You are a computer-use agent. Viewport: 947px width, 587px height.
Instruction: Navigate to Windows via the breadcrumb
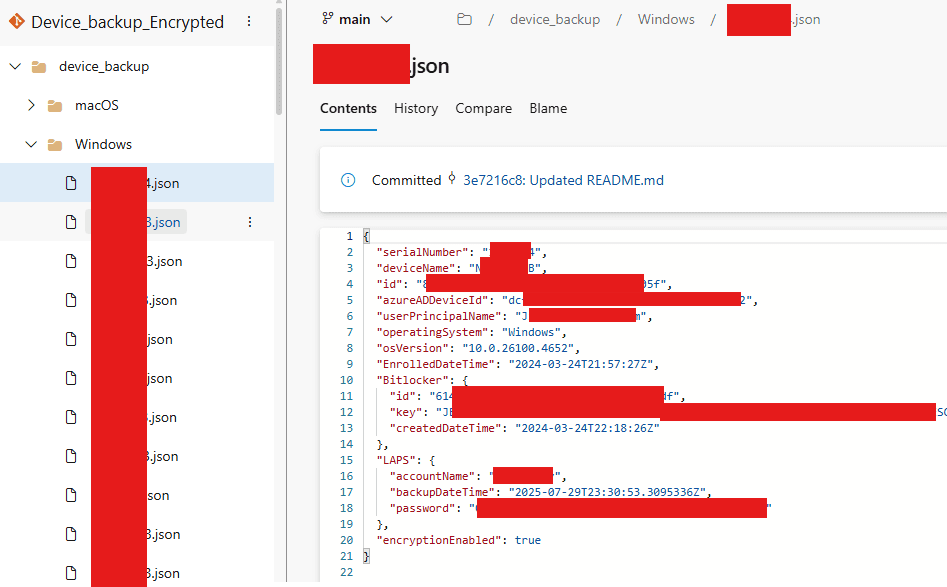coord(665,19)
